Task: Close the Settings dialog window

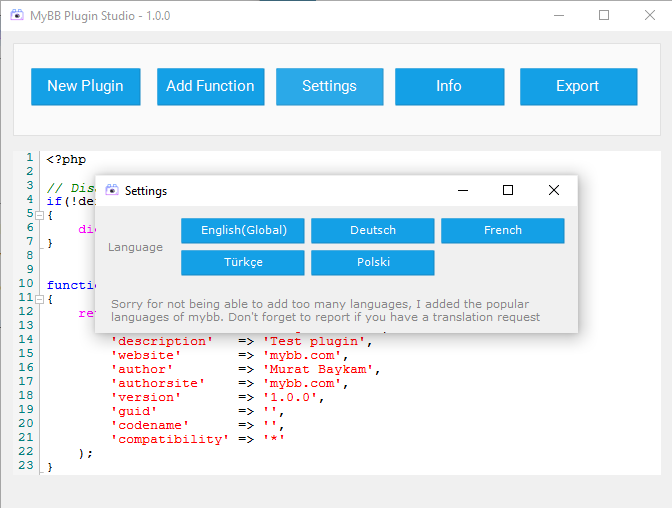Action: [554, 190]
